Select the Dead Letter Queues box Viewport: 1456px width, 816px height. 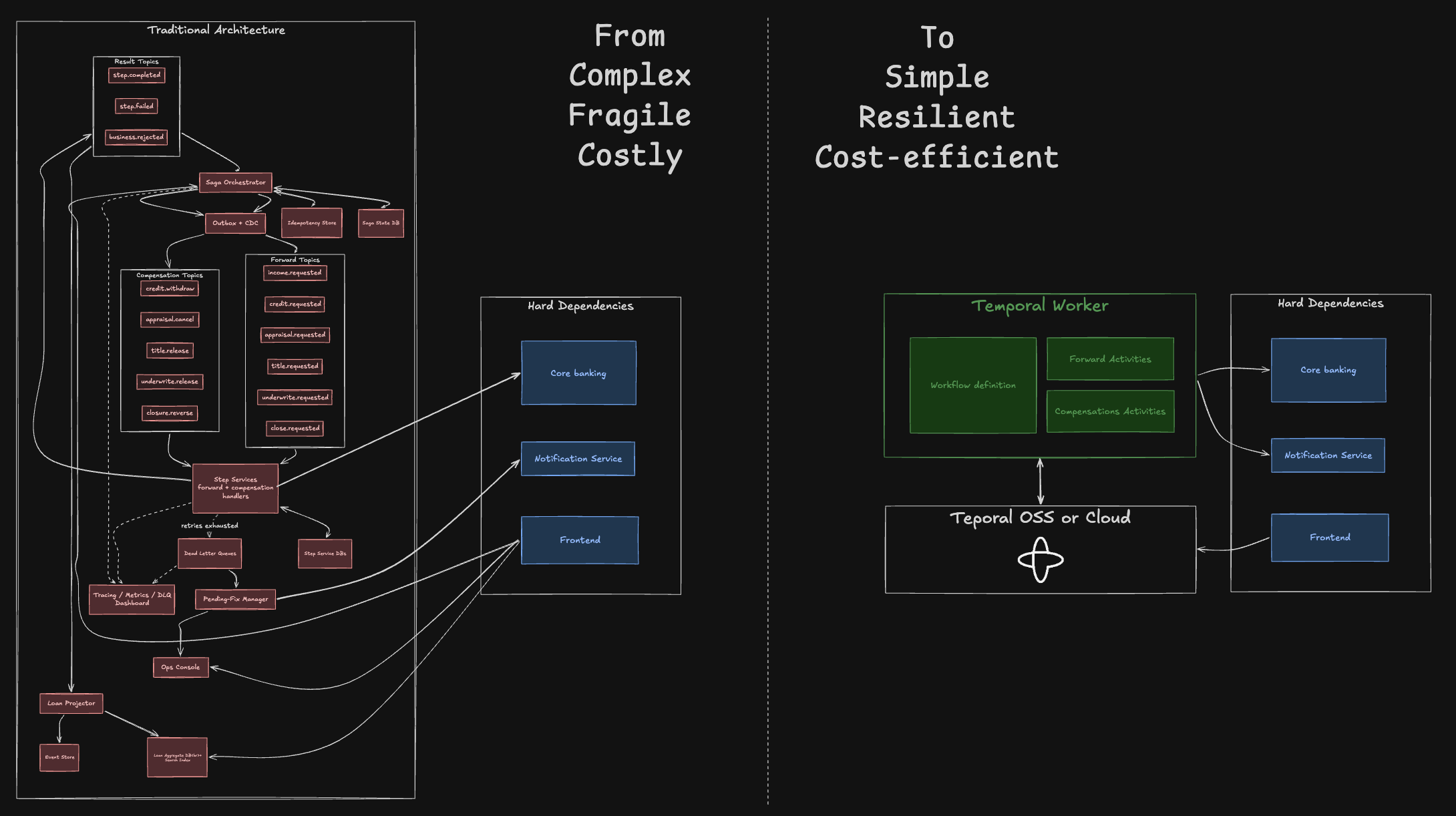tap(210, 554)
